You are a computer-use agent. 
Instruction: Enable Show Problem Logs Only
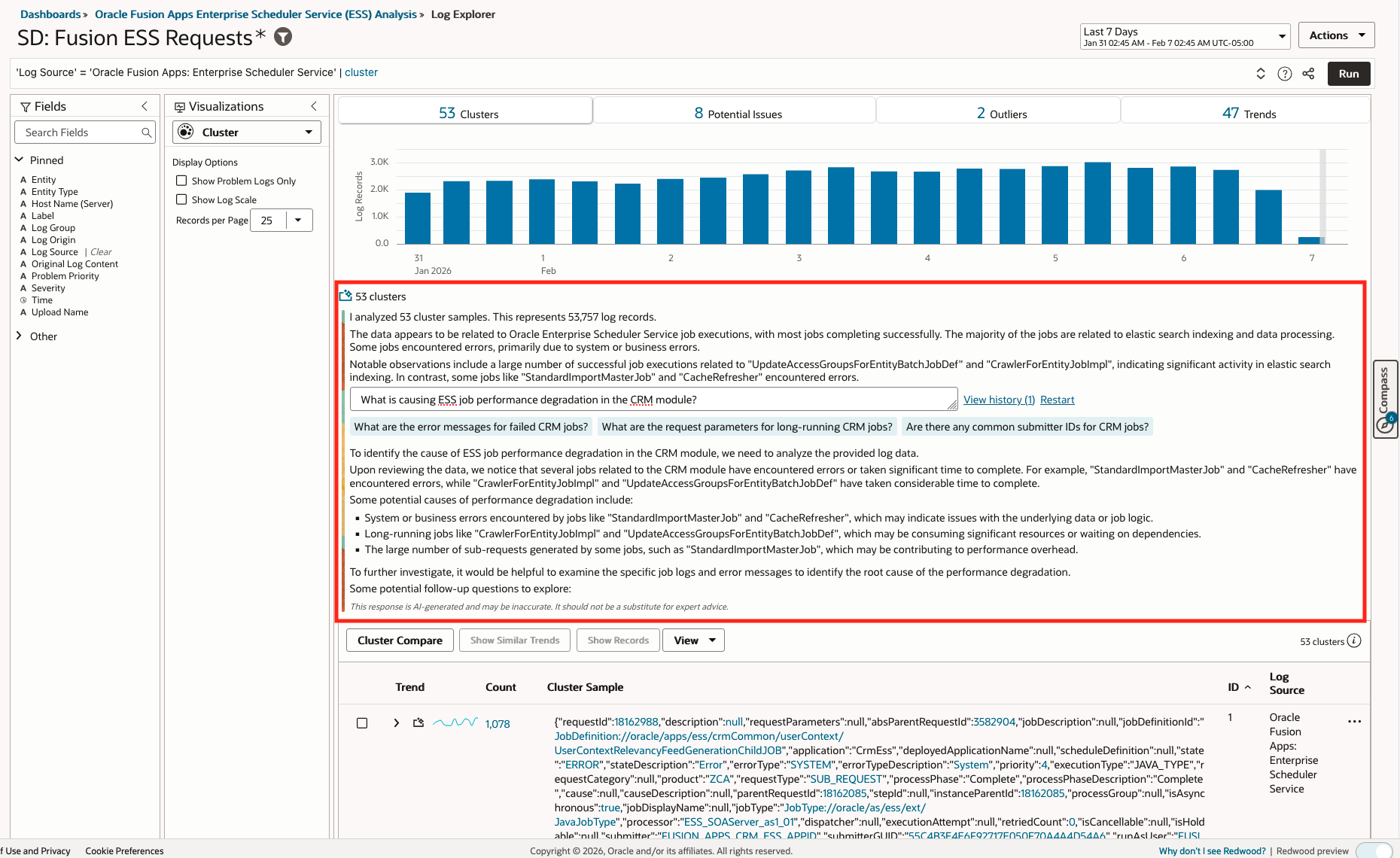tap(181, 181)
